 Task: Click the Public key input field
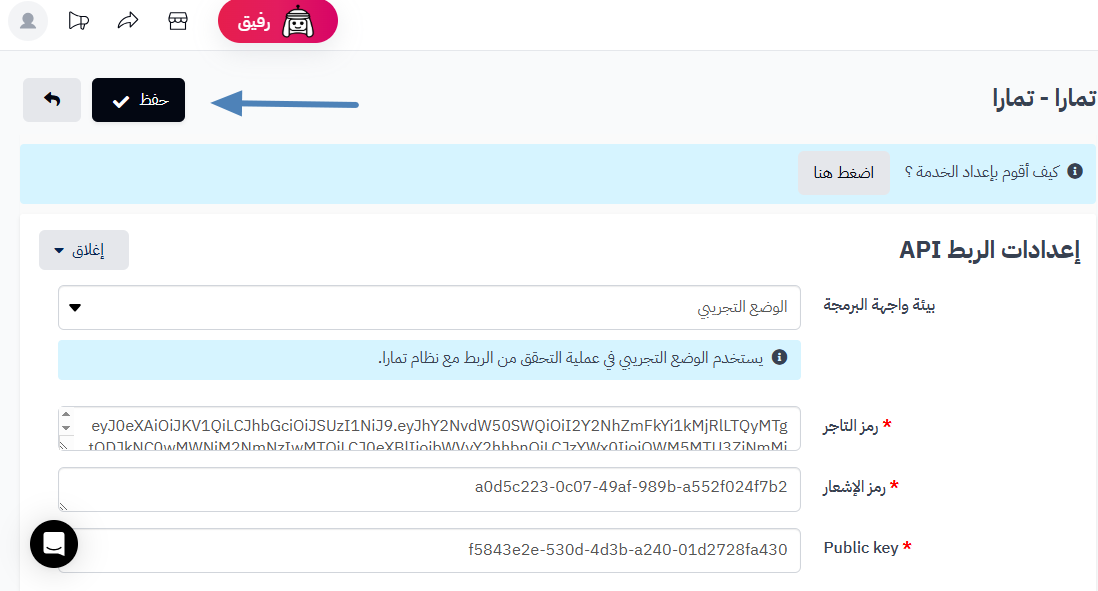(429, 550)
